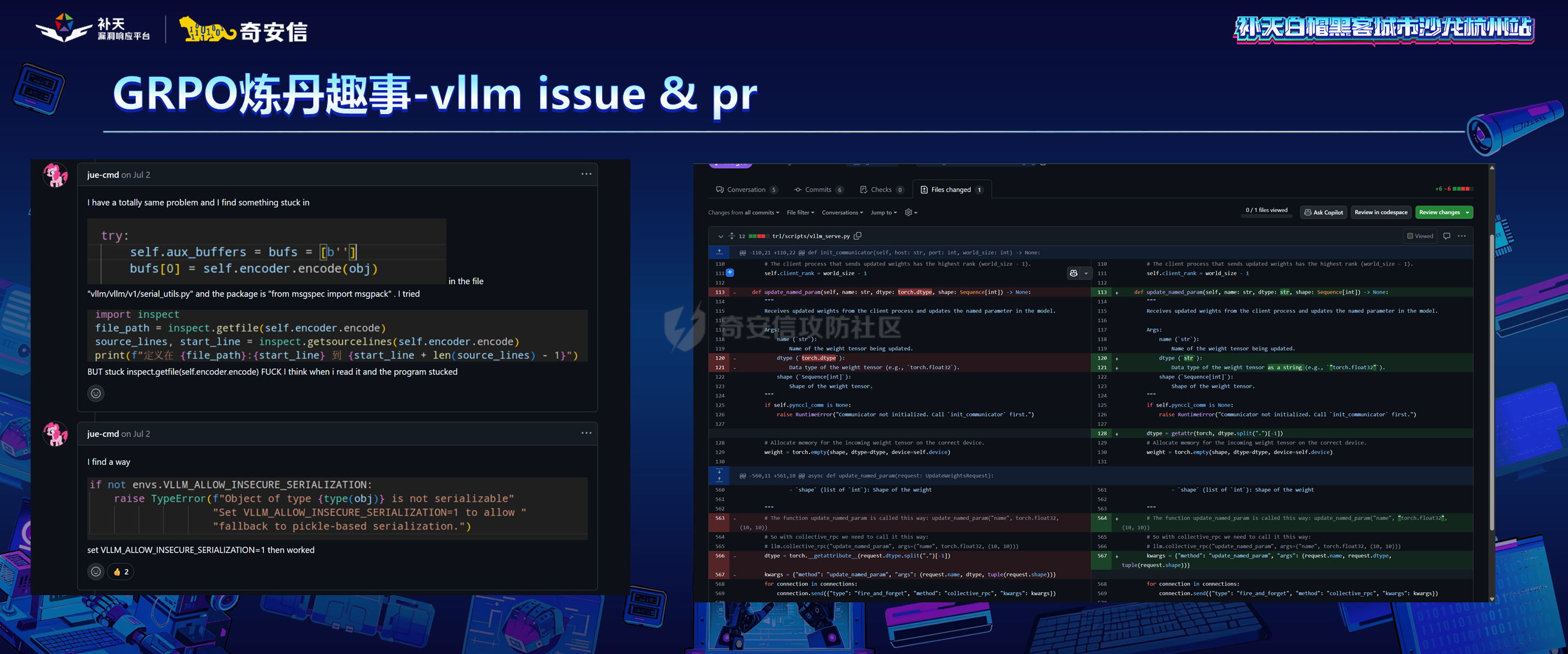1568x654 pixels.
Task: Collapse the vllm_serve.py file diff
Action: click(720, 236)
